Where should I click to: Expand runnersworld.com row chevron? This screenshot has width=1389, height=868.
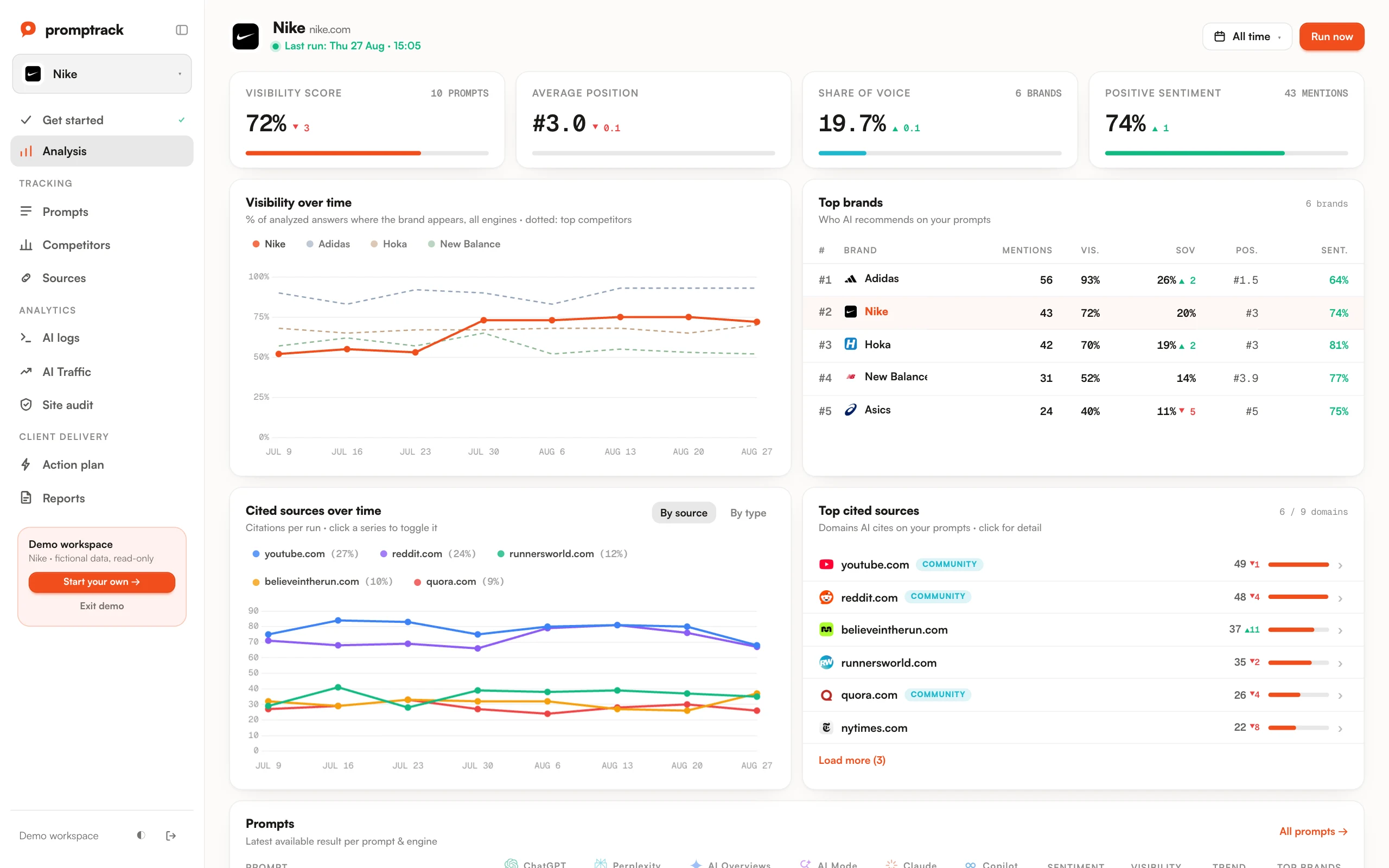pyautogui.click(x=1340, y=663)
